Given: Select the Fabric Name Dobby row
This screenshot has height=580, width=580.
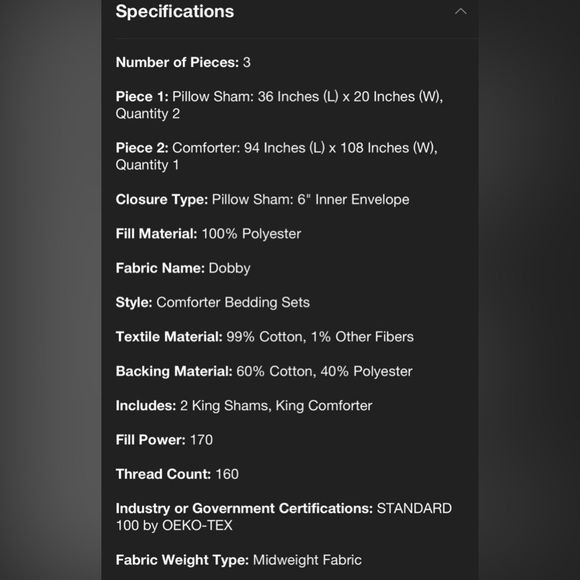Looking at the screenshot, I should [183, 268].
